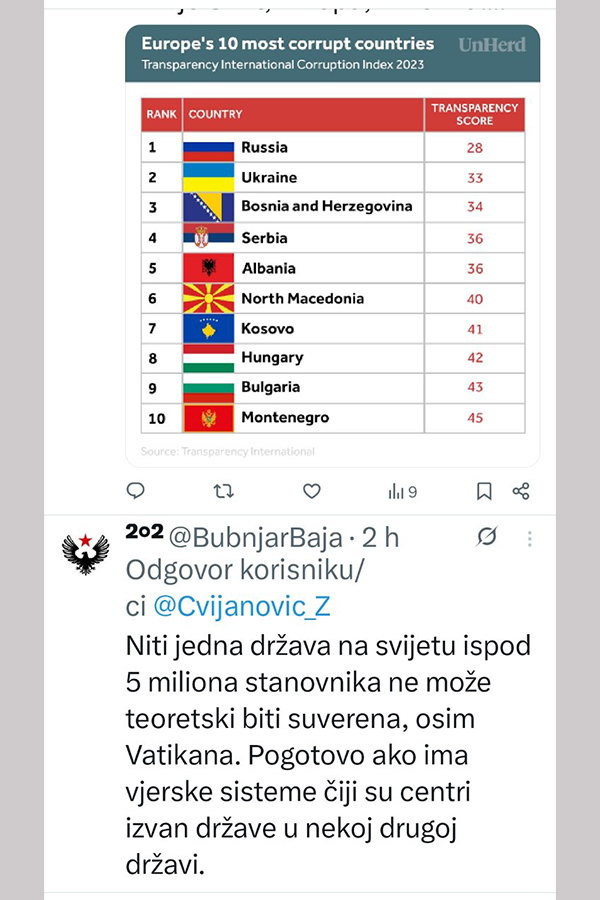Reply to the corruption chart post
The width and height of the screenshot is (600, 900).
coord(136,491)
